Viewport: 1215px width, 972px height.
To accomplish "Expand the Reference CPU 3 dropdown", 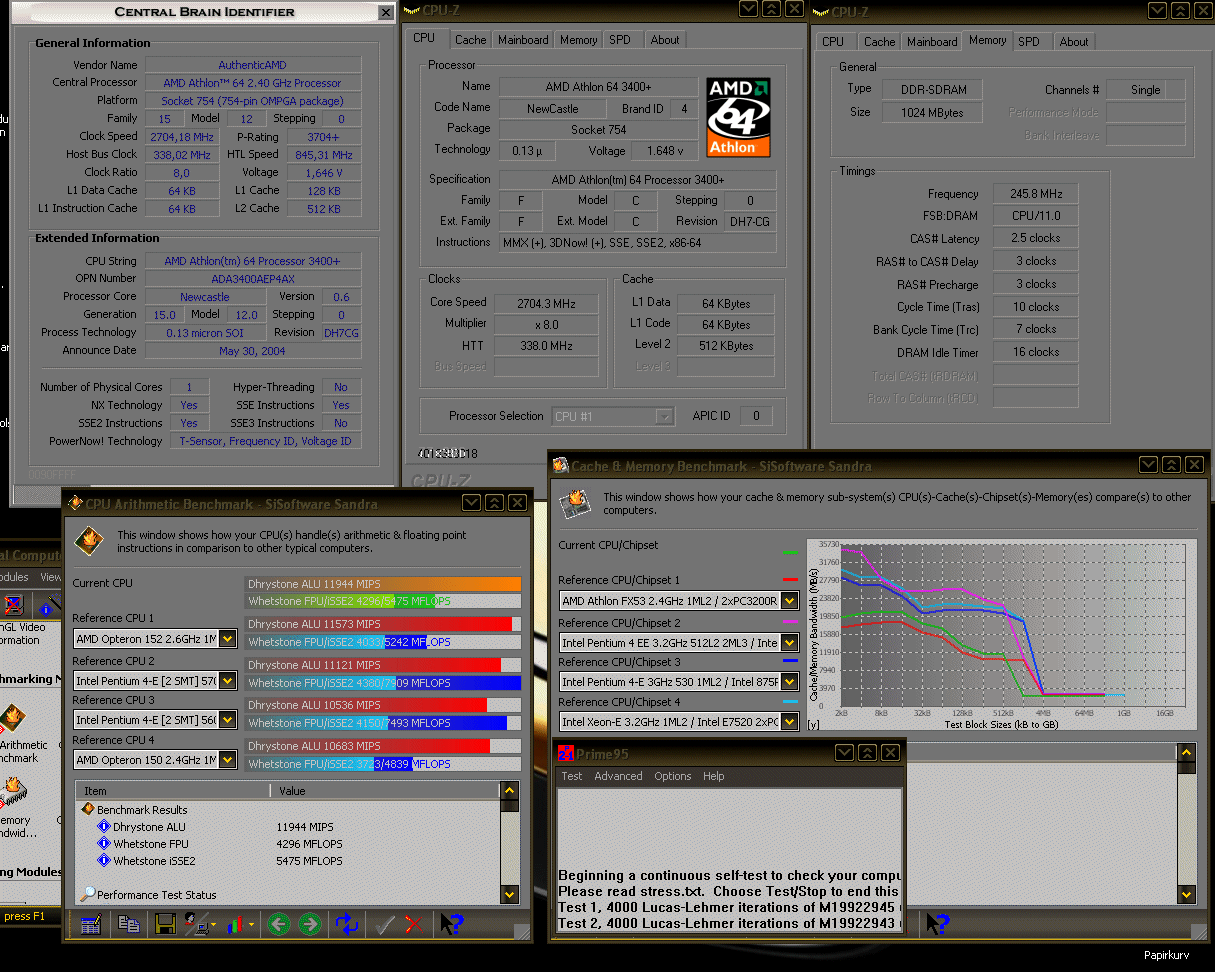I will tap(228, 720).
